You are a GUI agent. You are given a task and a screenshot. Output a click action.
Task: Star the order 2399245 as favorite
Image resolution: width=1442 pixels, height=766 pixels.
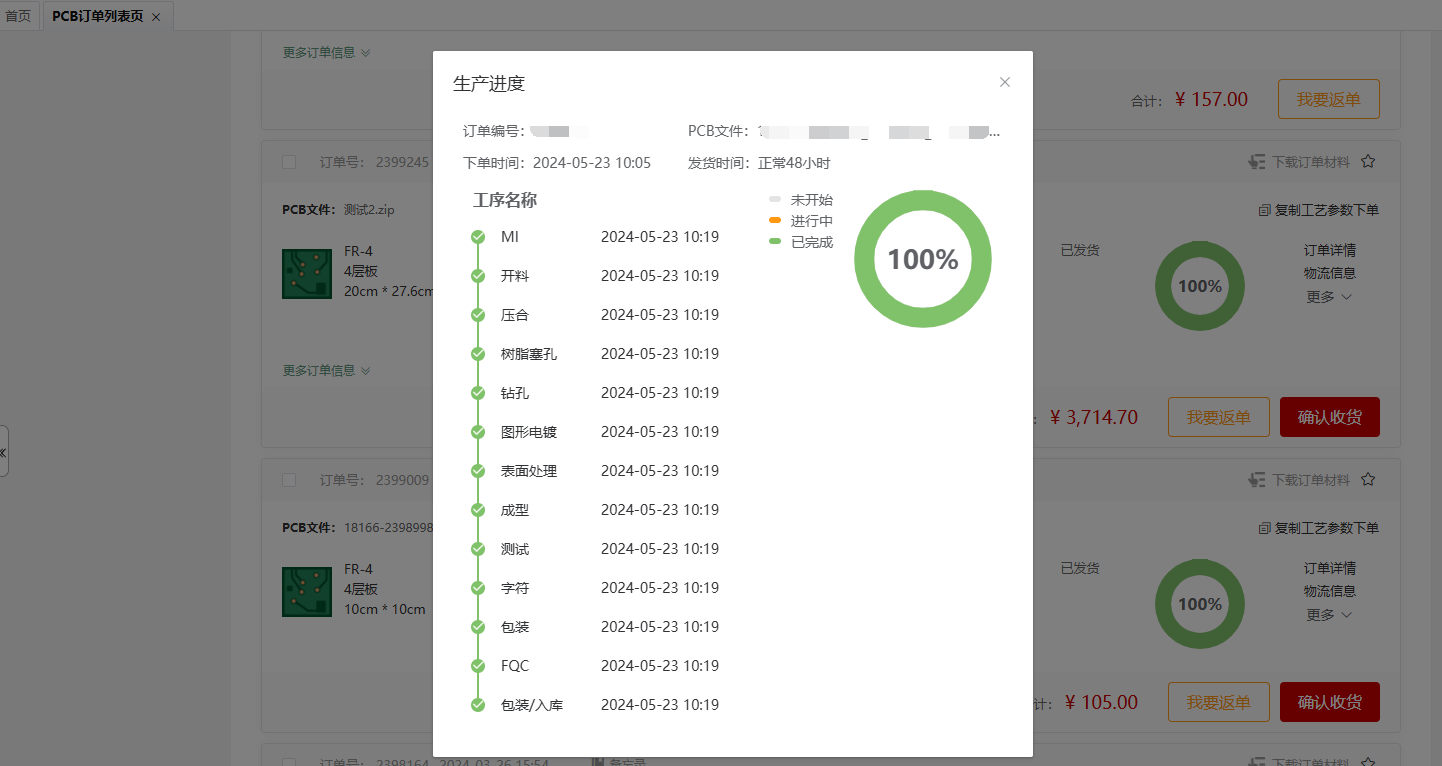click(x=1368, y=161)
